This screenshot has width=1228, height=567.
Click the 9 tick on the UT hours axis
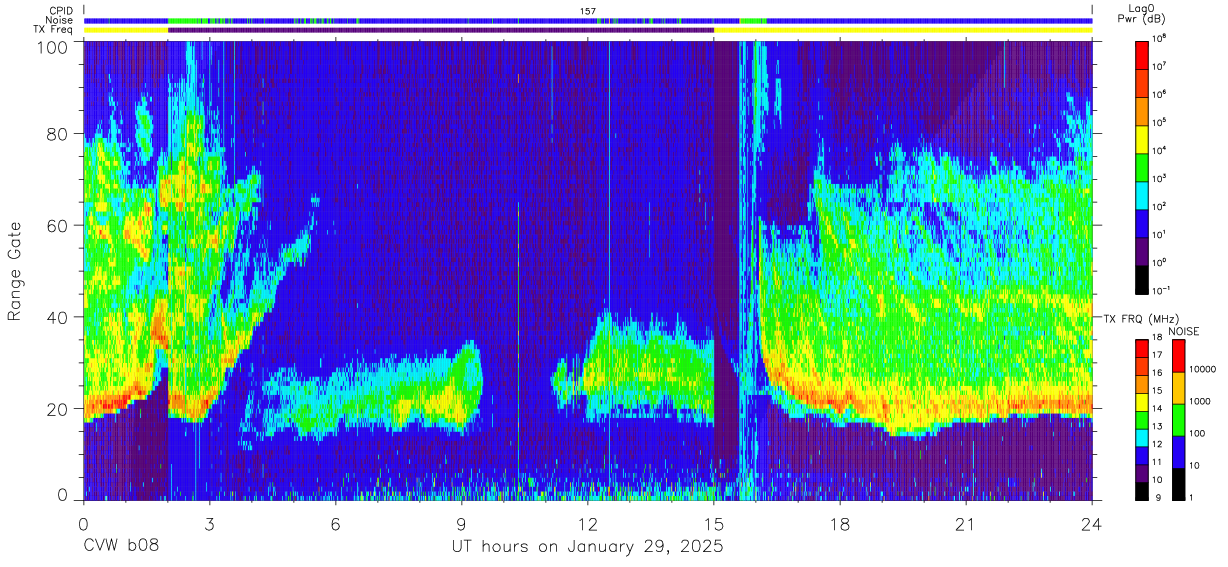click(x=461, y=523)
